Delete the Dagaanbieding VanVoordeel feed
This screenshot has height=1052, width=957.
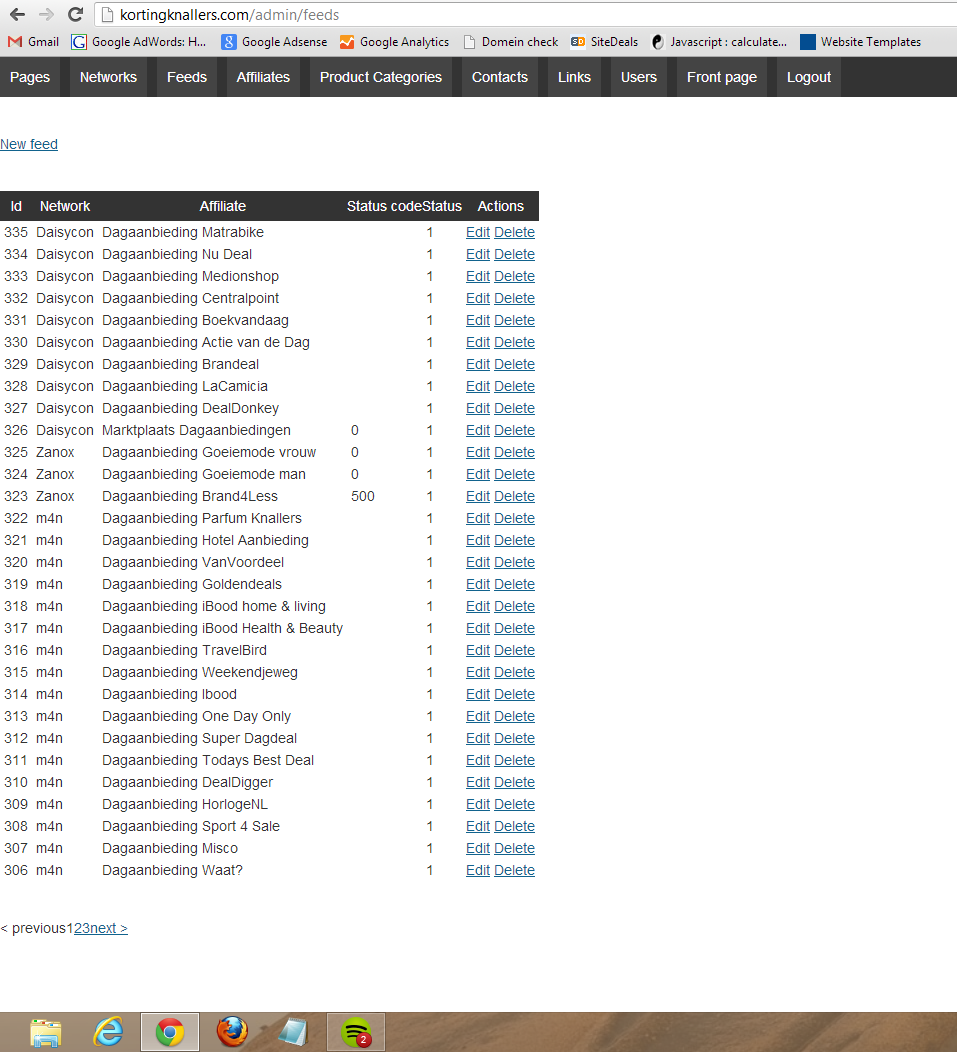coord(514,562)
